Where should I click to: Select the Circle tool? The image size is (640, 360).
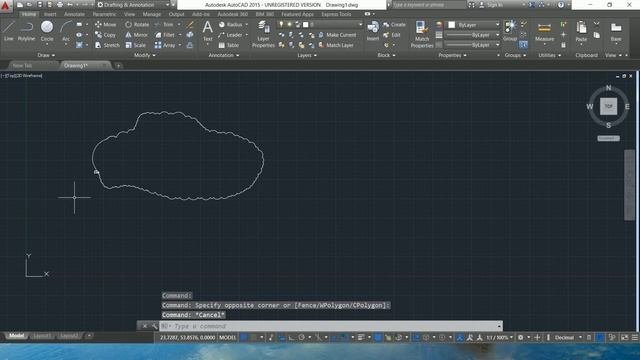point(47,31)
